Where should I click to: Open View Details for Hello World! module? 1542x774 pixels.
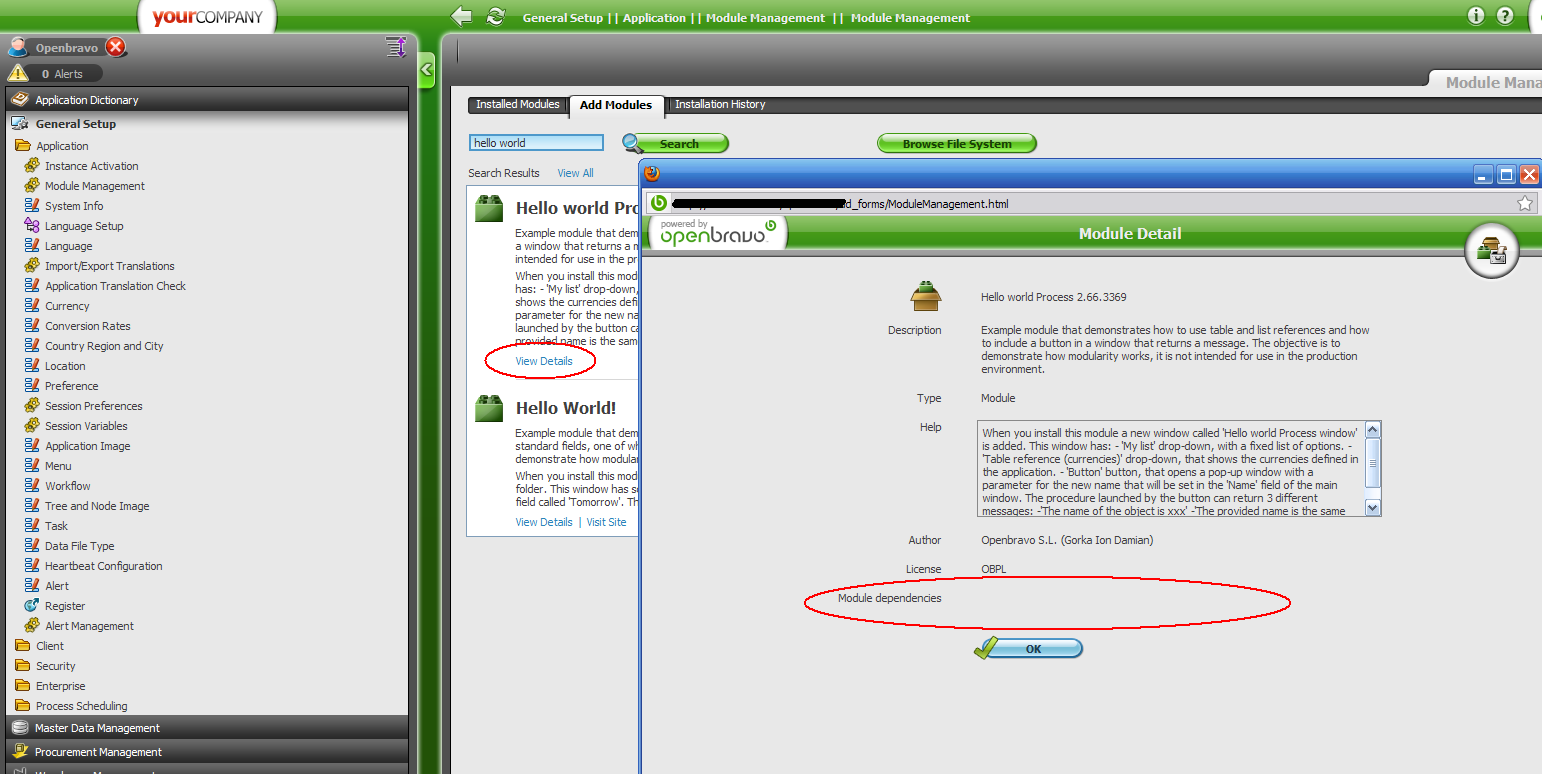pyautogui.click(x=544, y=522)
